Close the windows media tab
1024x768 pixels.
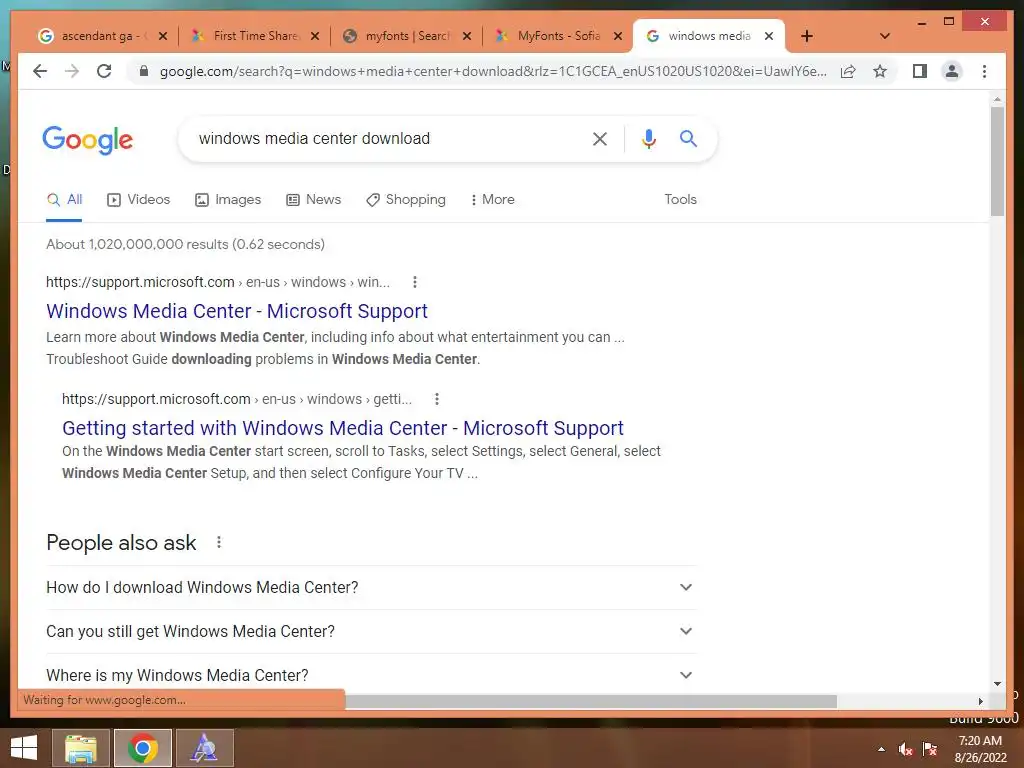pos(769,36)
